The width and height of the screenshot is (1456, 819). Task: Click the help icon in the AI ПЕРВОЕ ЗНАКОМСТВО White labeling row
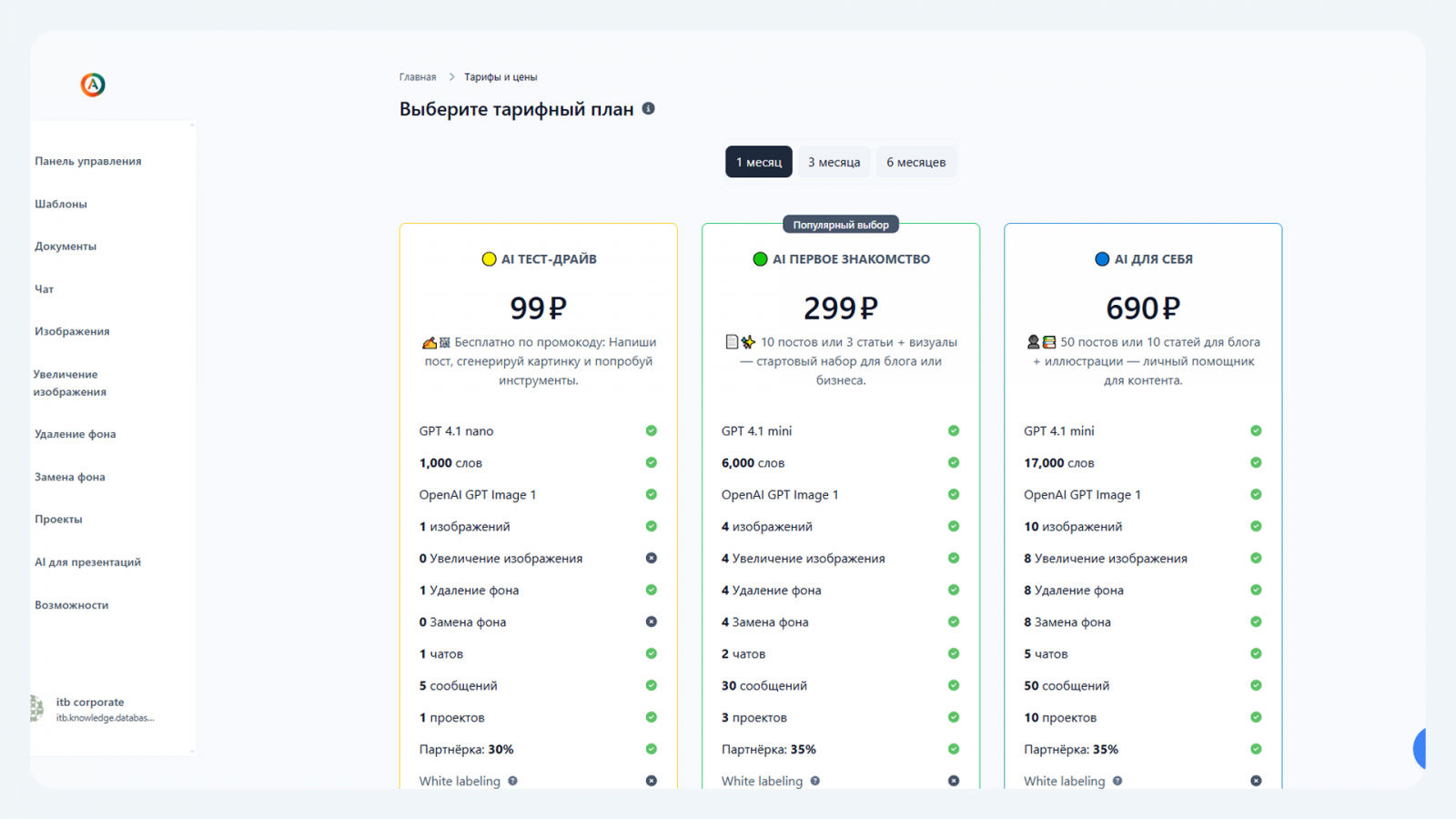pos(815,781)
